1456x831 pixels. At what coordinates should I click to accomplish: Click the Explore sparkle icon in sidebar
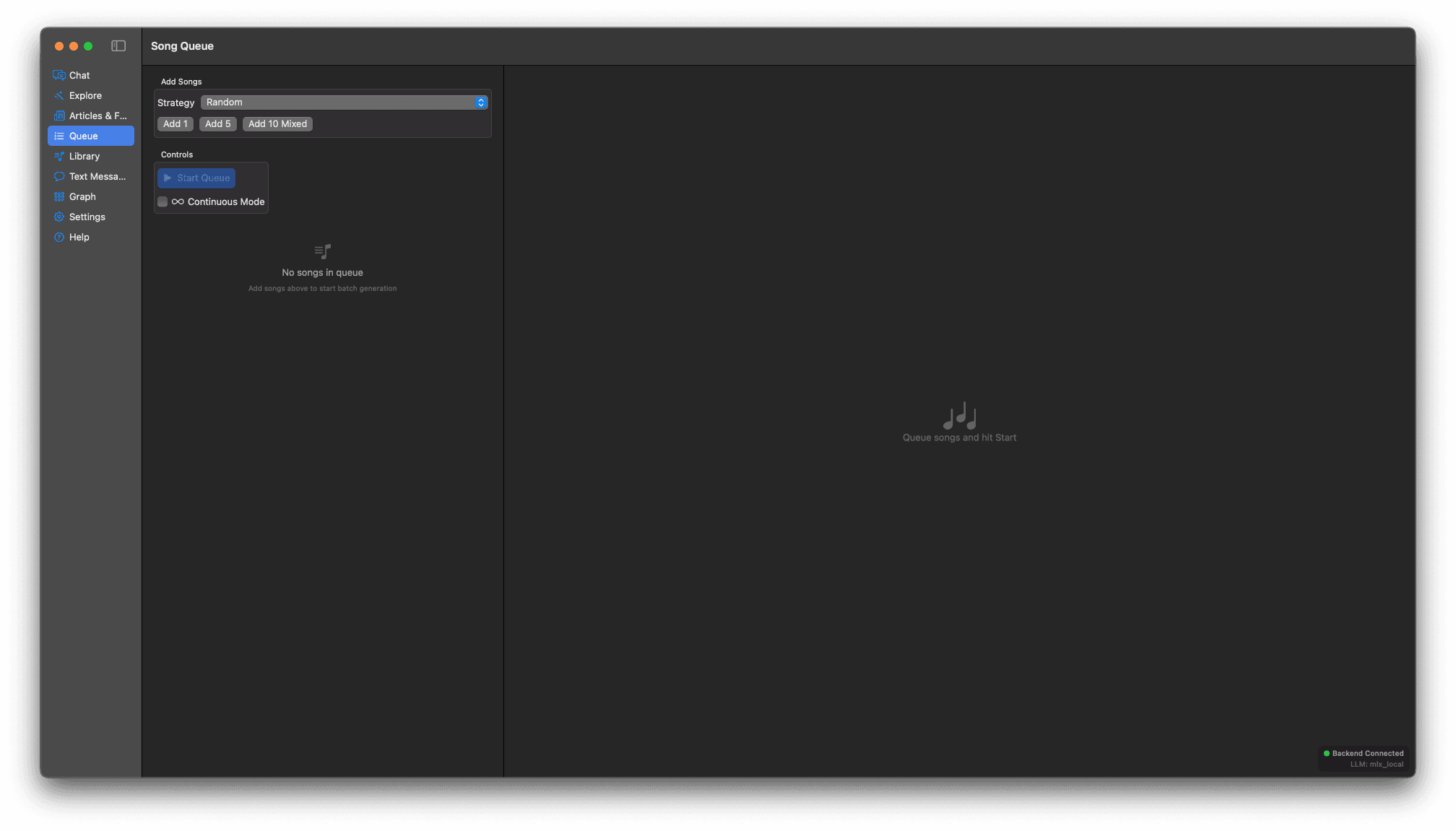pyautogui.click(x=59, y=95)
